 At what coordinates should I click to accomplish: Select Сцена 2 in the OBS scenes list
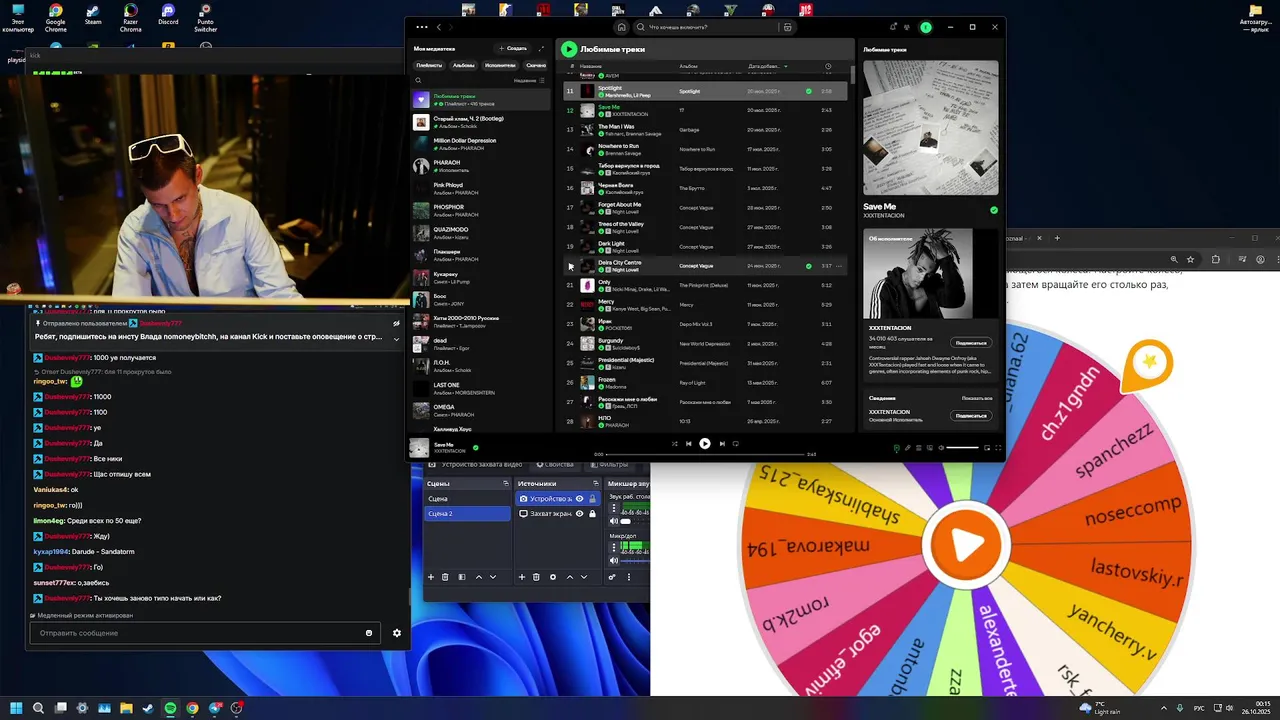point(467,513)
